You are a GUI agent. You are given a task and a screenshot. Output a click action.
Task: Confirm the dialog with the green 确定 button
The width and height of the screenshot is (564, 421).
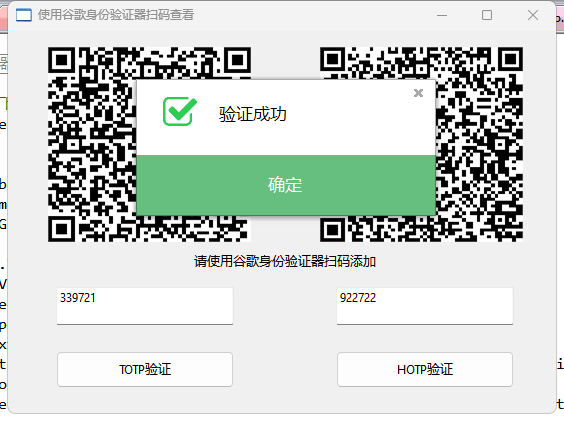point(286,185)
